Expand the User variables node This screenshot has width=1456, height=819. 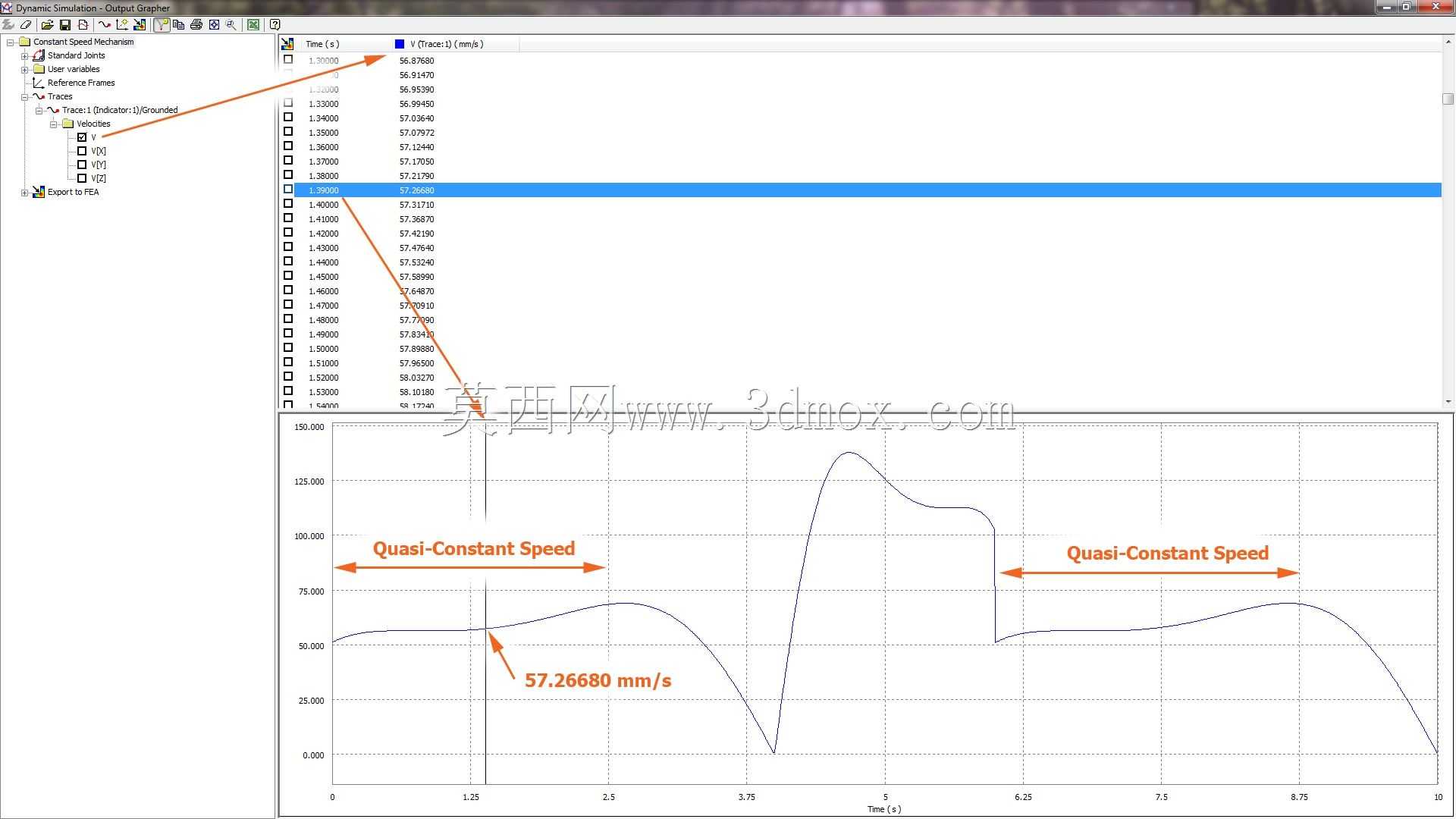coord(25,70)
